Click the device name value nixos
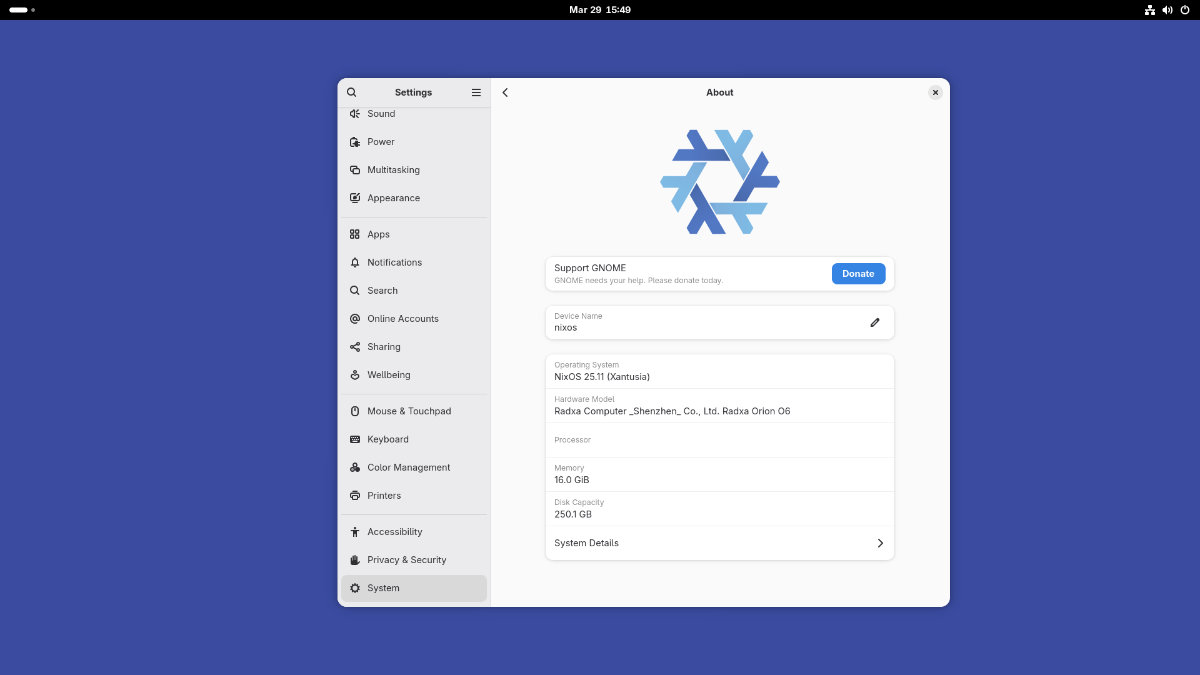 point(566,327)
